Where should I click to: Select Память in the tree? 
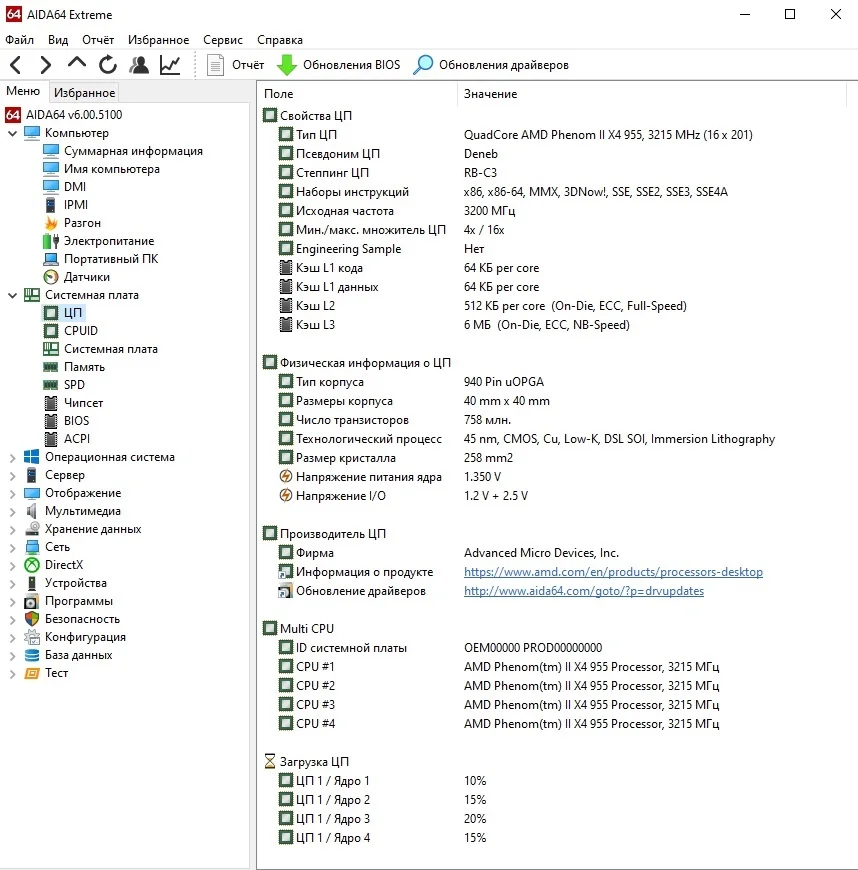(84, 367)
